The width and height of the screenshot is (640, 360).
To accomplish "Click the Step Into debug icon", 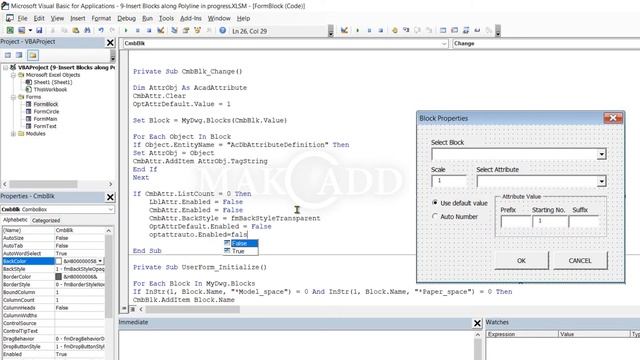I will pos(406,30).
